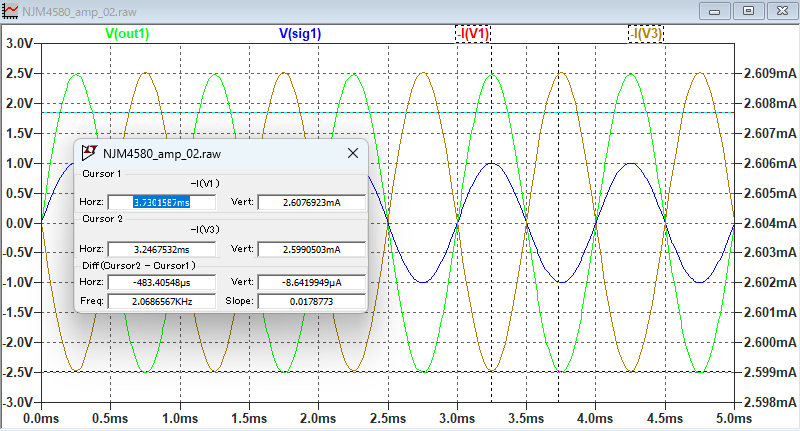
Task: Click the I(V1) trace label
Action: click(x=474, y=33)
